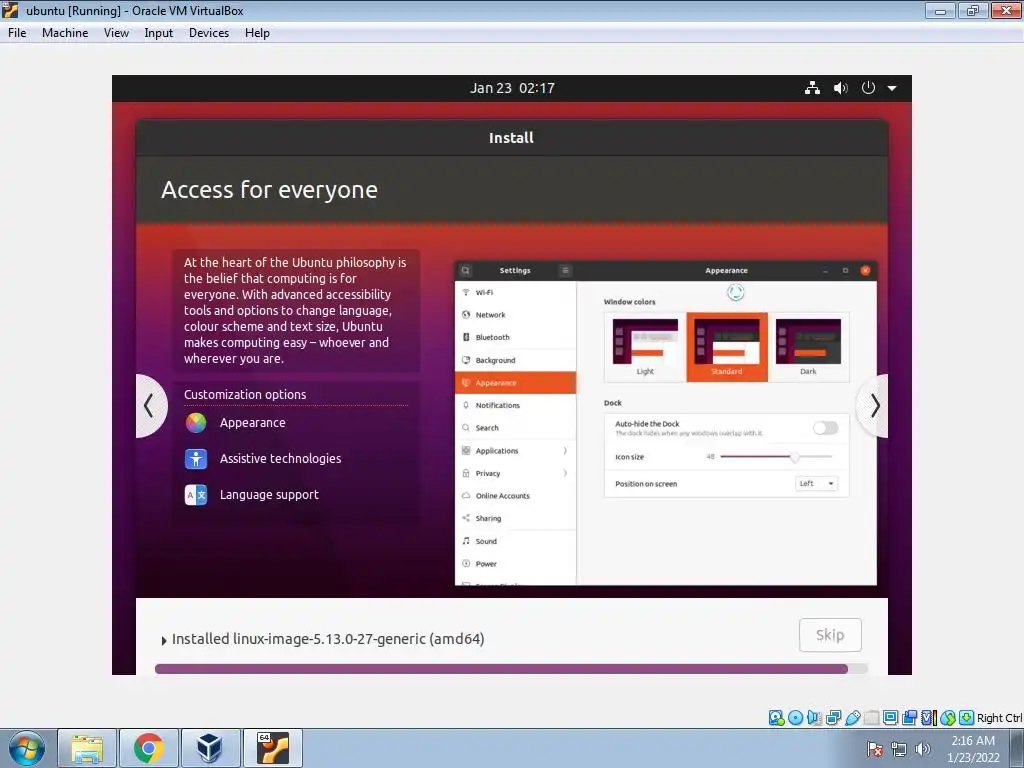This screenshot has height=768, width=1024.
Task: Select the Light window color thumbnail
Action: [x=645, y=347]
